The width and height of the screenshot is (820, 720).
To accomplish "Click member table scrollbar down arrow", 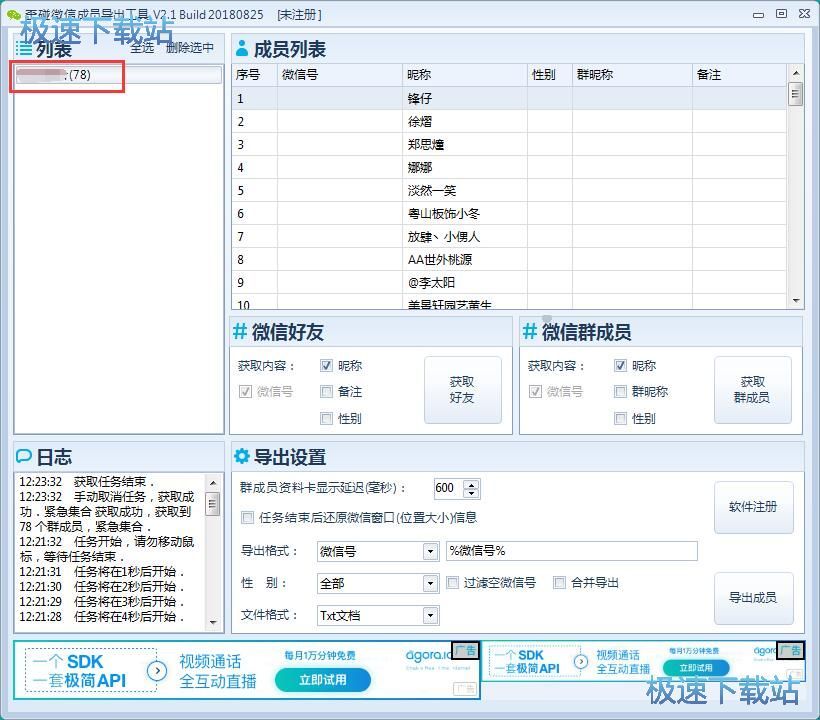I will tap(795, 301).
